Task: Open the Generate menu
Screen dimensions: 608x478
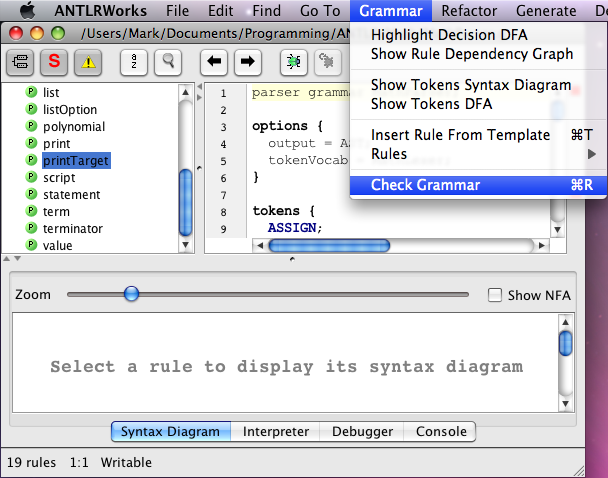Action: 546,11
